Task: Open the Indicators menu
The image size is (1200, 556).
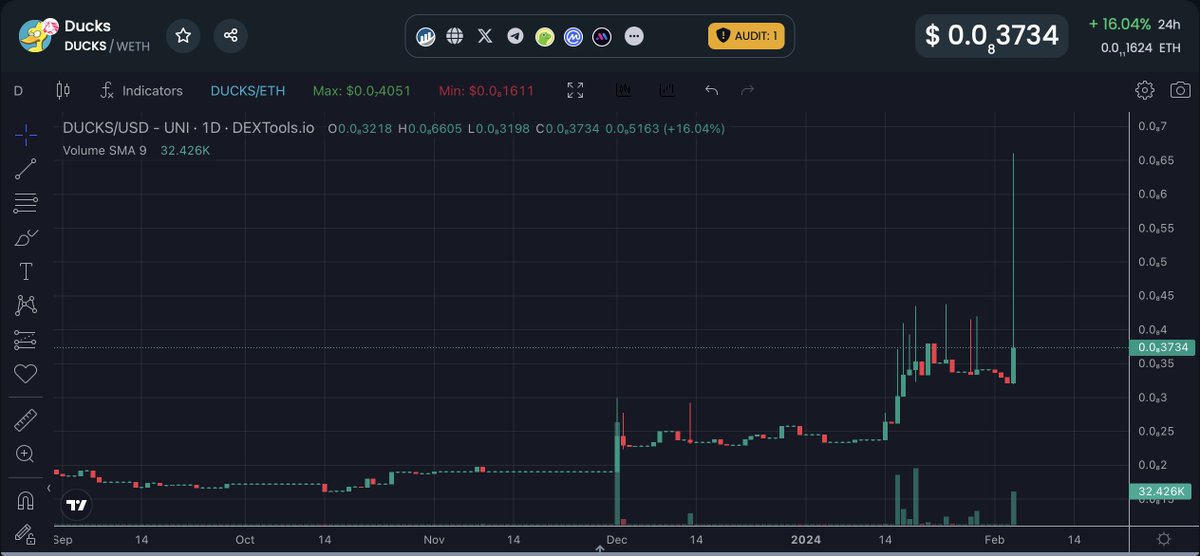Action: (142, 91)
